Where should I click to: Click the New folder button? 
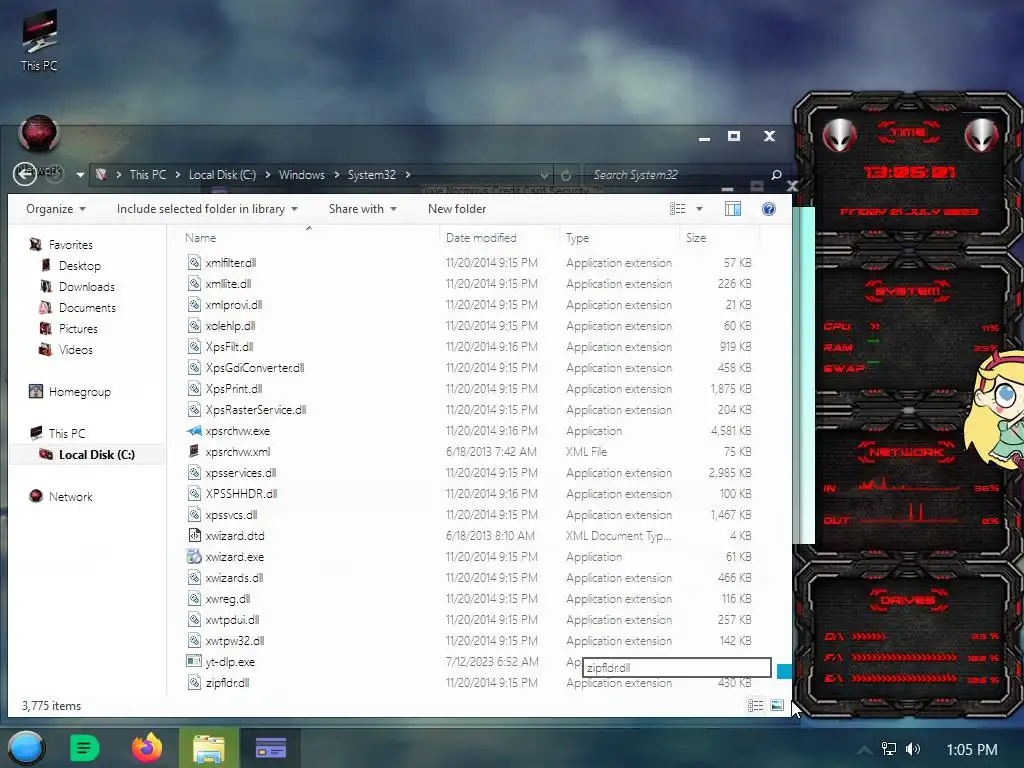pyautogui.click(x=457, y=209)
